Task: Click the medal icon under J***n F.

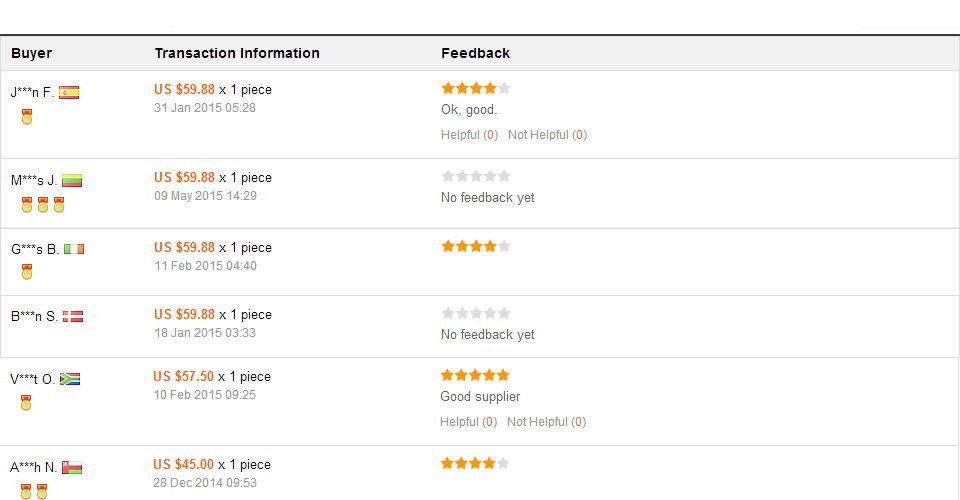Action: point(27,117)
